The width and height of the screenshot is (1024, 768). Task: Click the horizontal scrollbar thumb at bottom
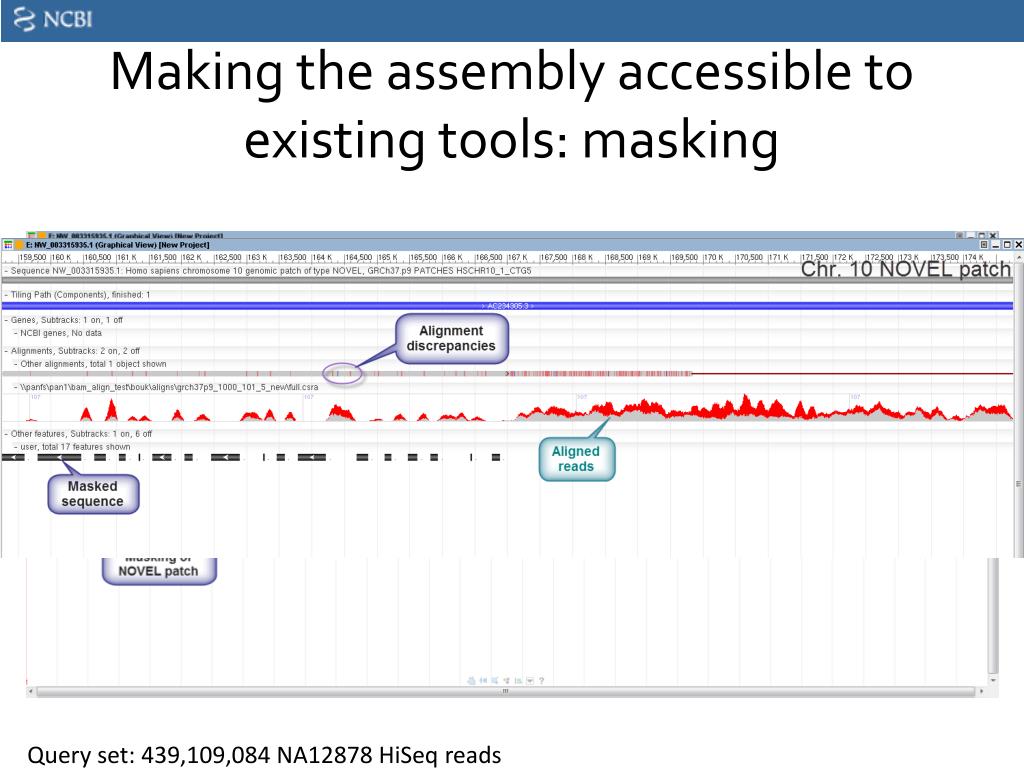505,691
